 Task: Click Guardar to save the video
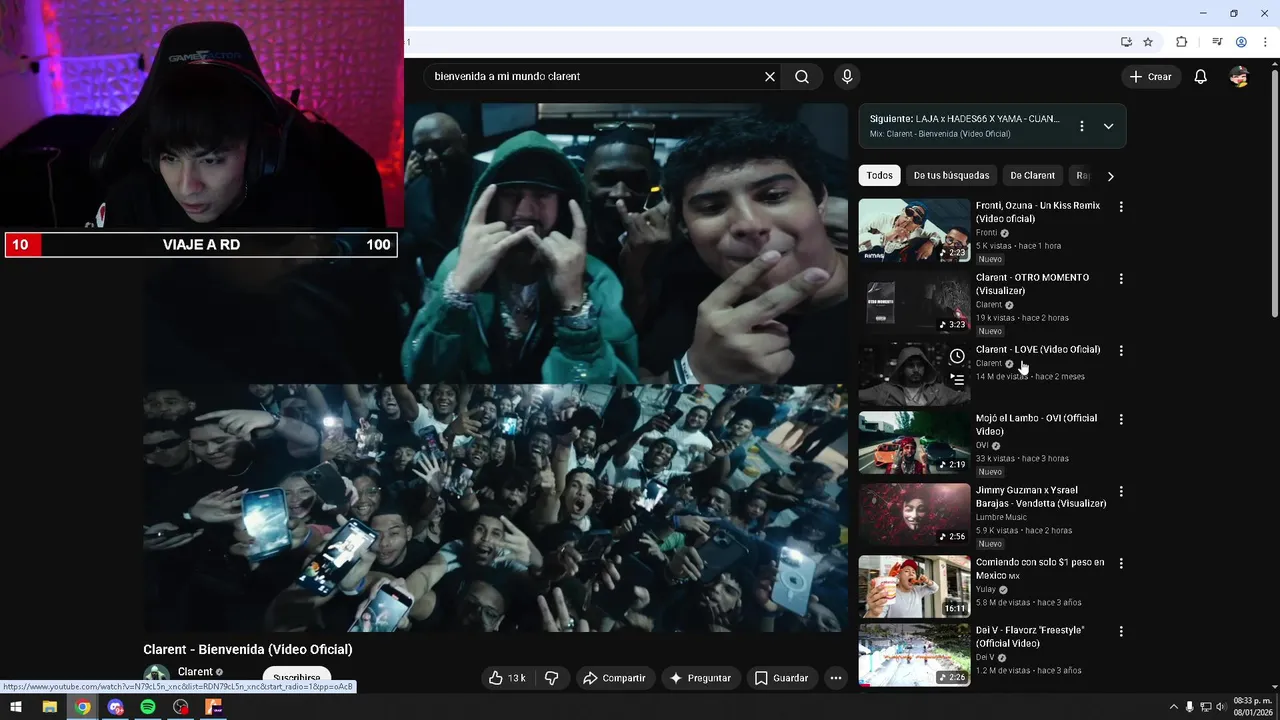(x=781, y=678)
